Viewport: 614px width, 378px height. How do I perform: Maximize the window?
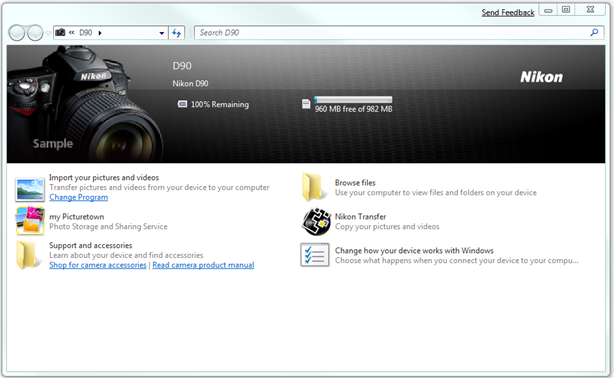click(x=566, y=10)
